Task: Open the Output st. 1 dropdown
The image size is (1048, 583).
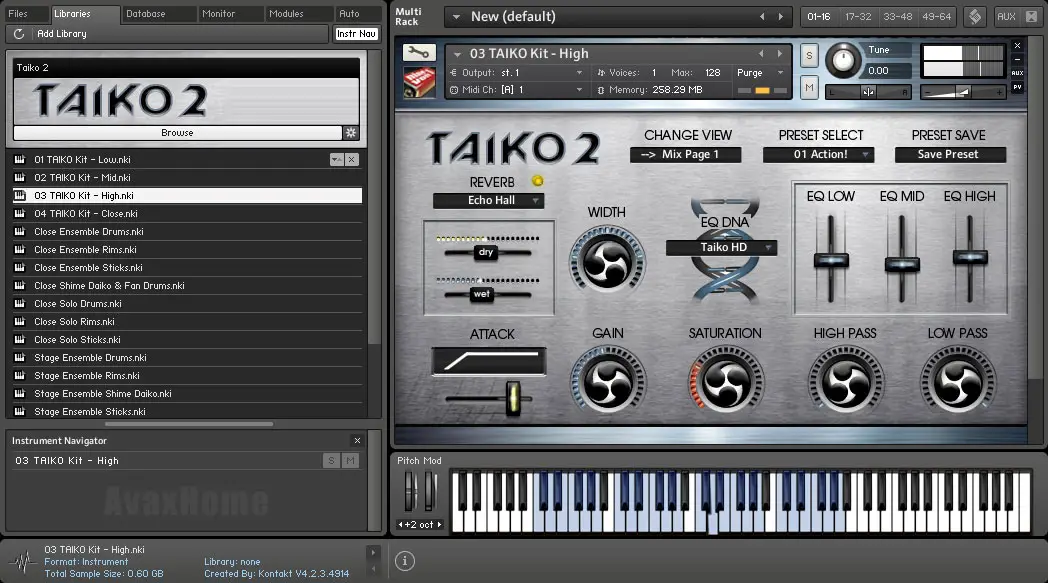Action: tap(579, 72)
